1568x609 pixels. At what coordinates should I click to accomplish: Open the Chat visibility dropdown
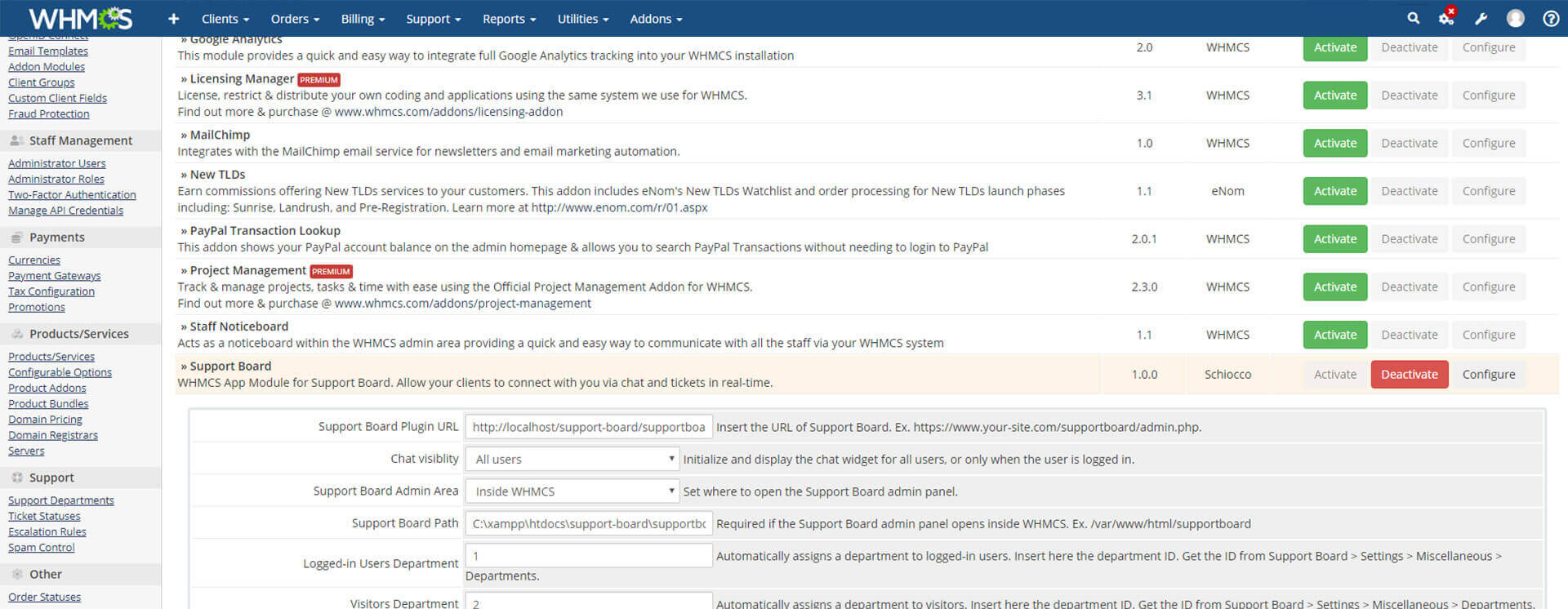[573, 459]
